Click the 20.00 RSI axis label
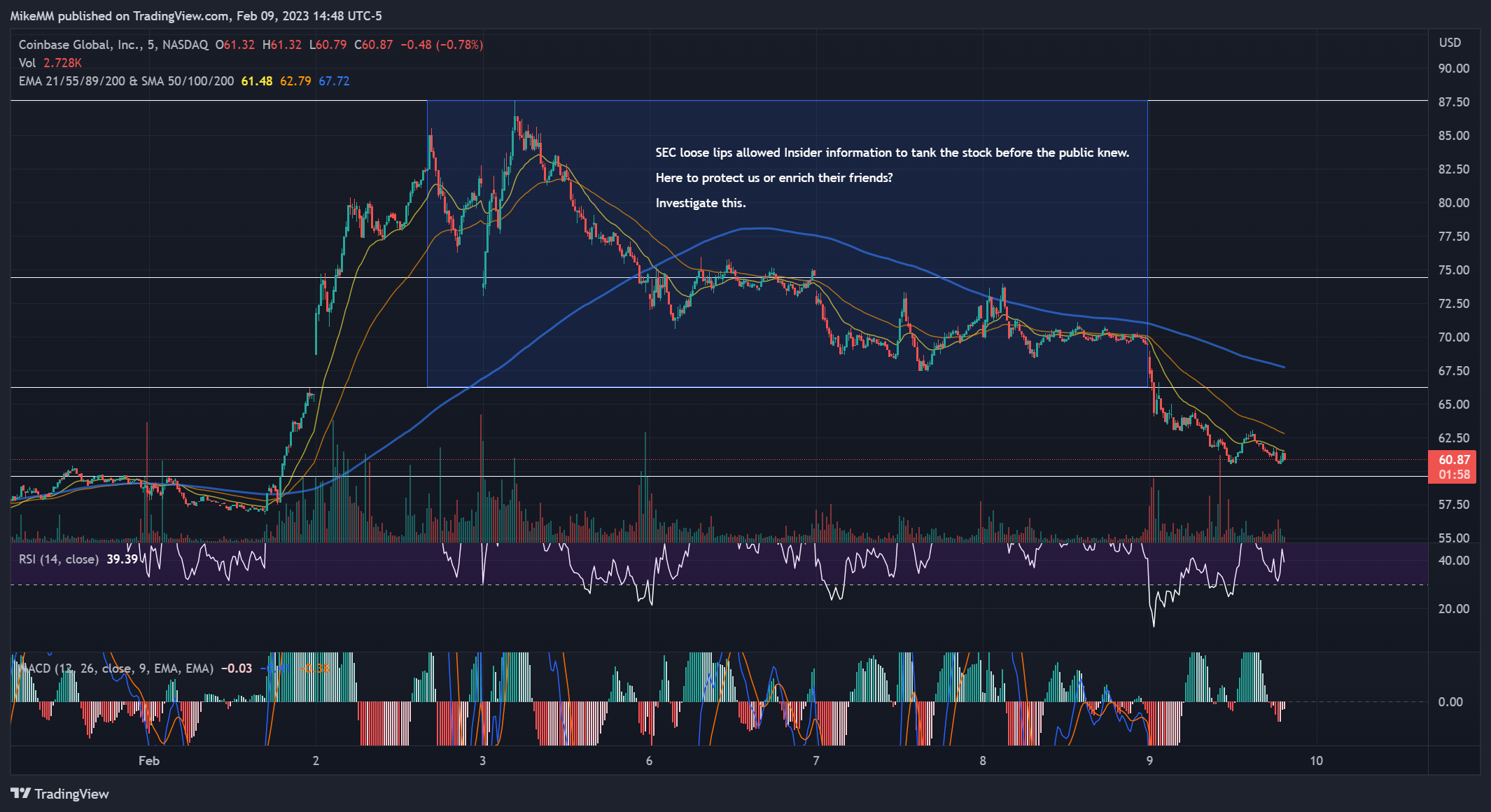1491x812 pixels. pyautogui.click(x=1454, y=609)
